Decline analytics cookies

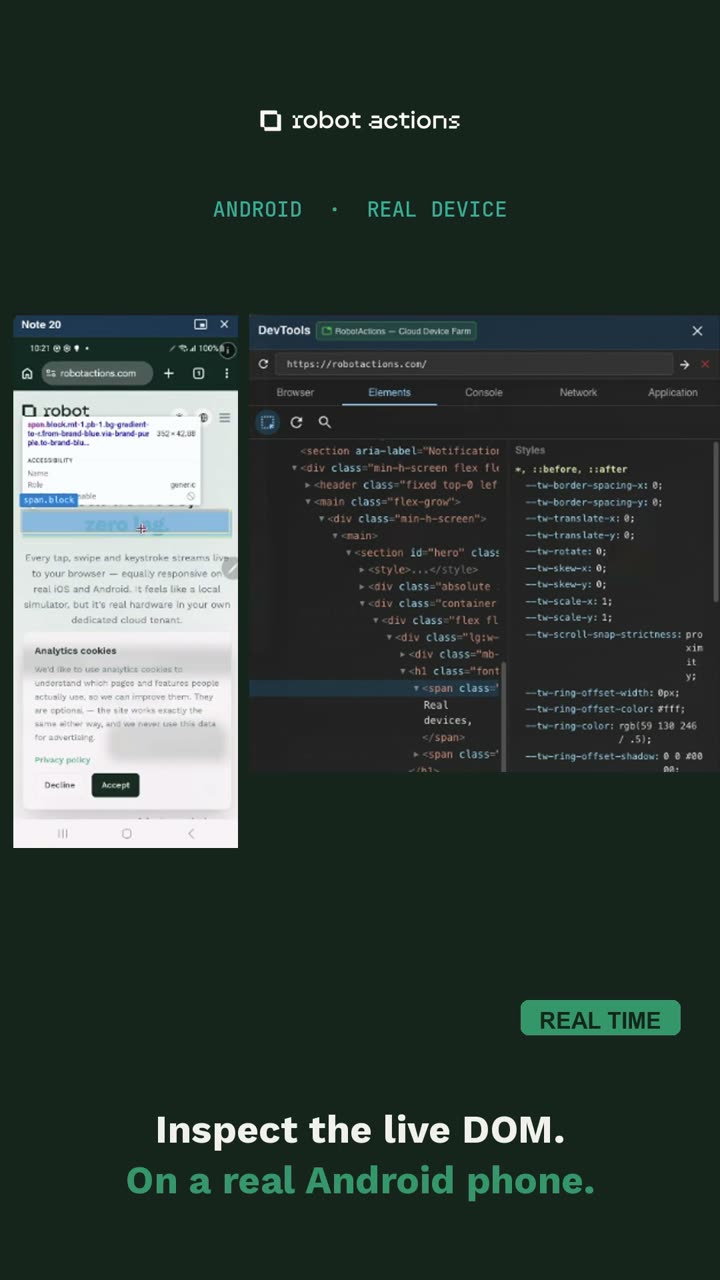coord(60,785)
